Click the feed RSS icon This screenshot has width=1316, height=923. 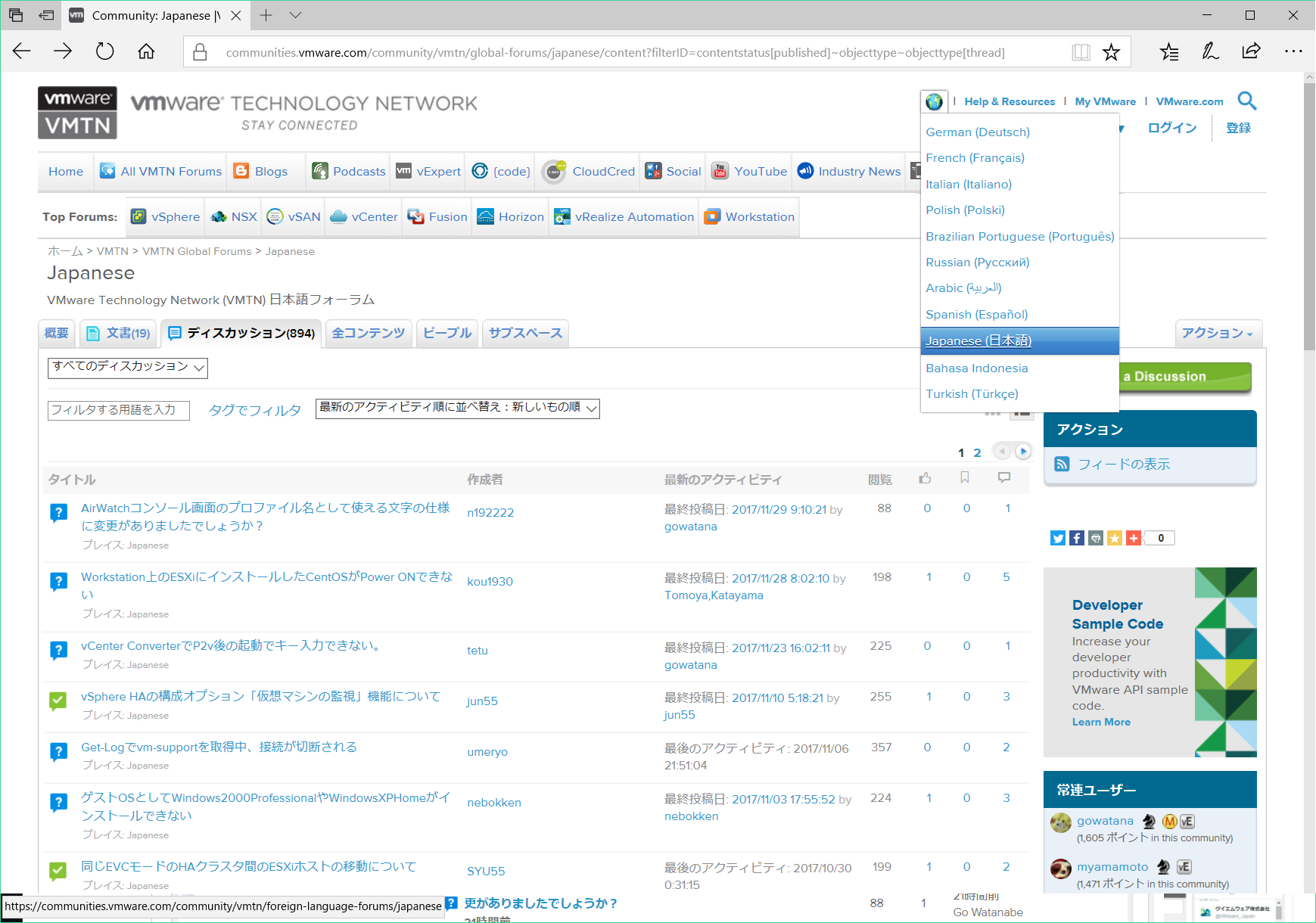click(x=1062, y=464)
